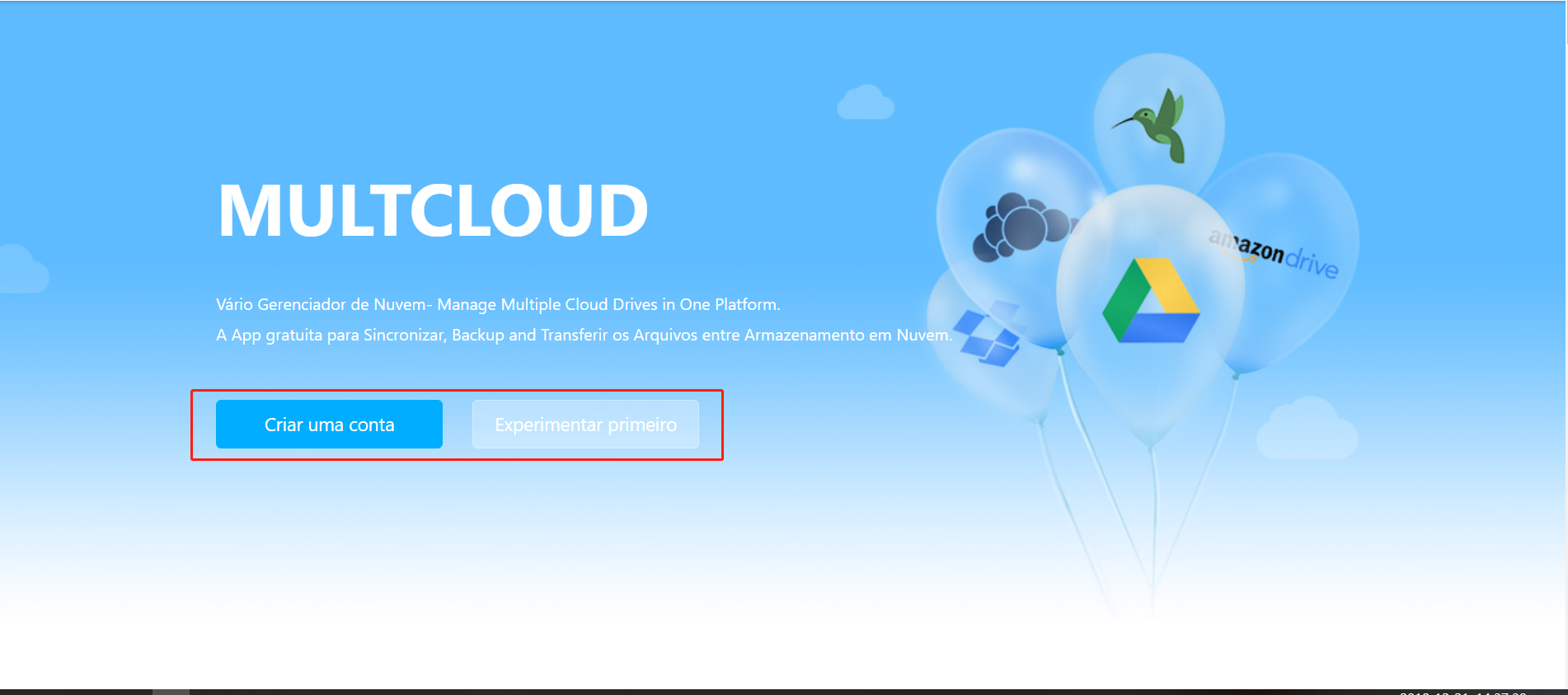Click the "Criar uma conta" button
This screenshot has width=1568, height=695.
click(x=329, y=425)
